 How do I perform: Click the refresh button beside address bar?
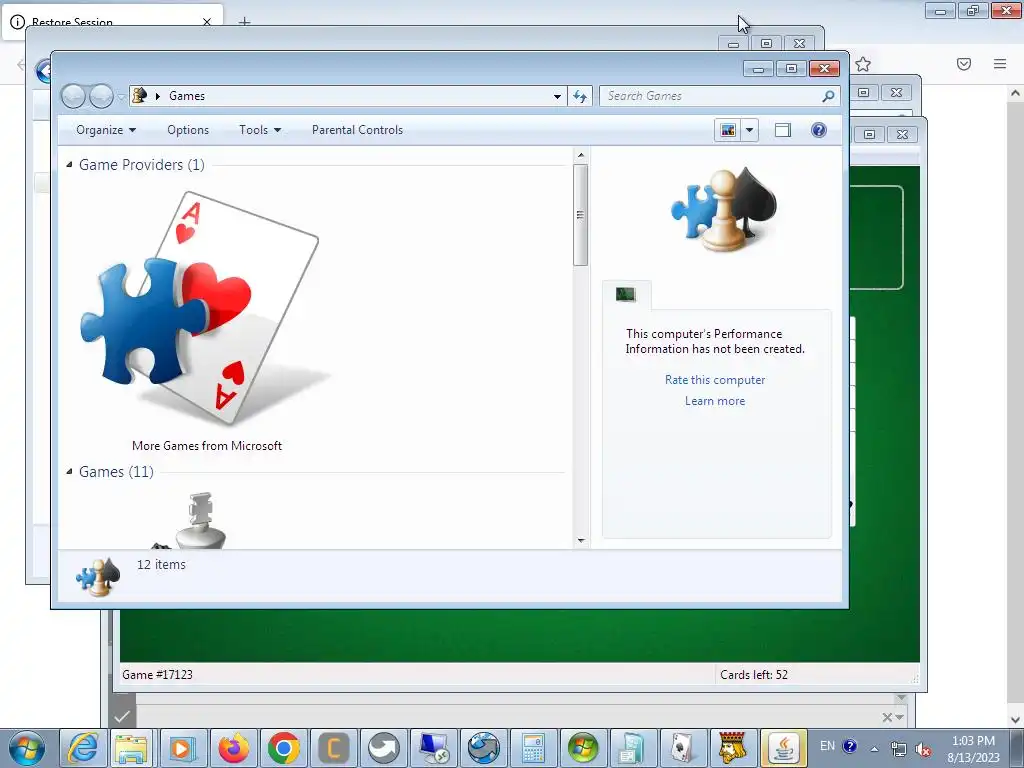[x=580, y=96]
